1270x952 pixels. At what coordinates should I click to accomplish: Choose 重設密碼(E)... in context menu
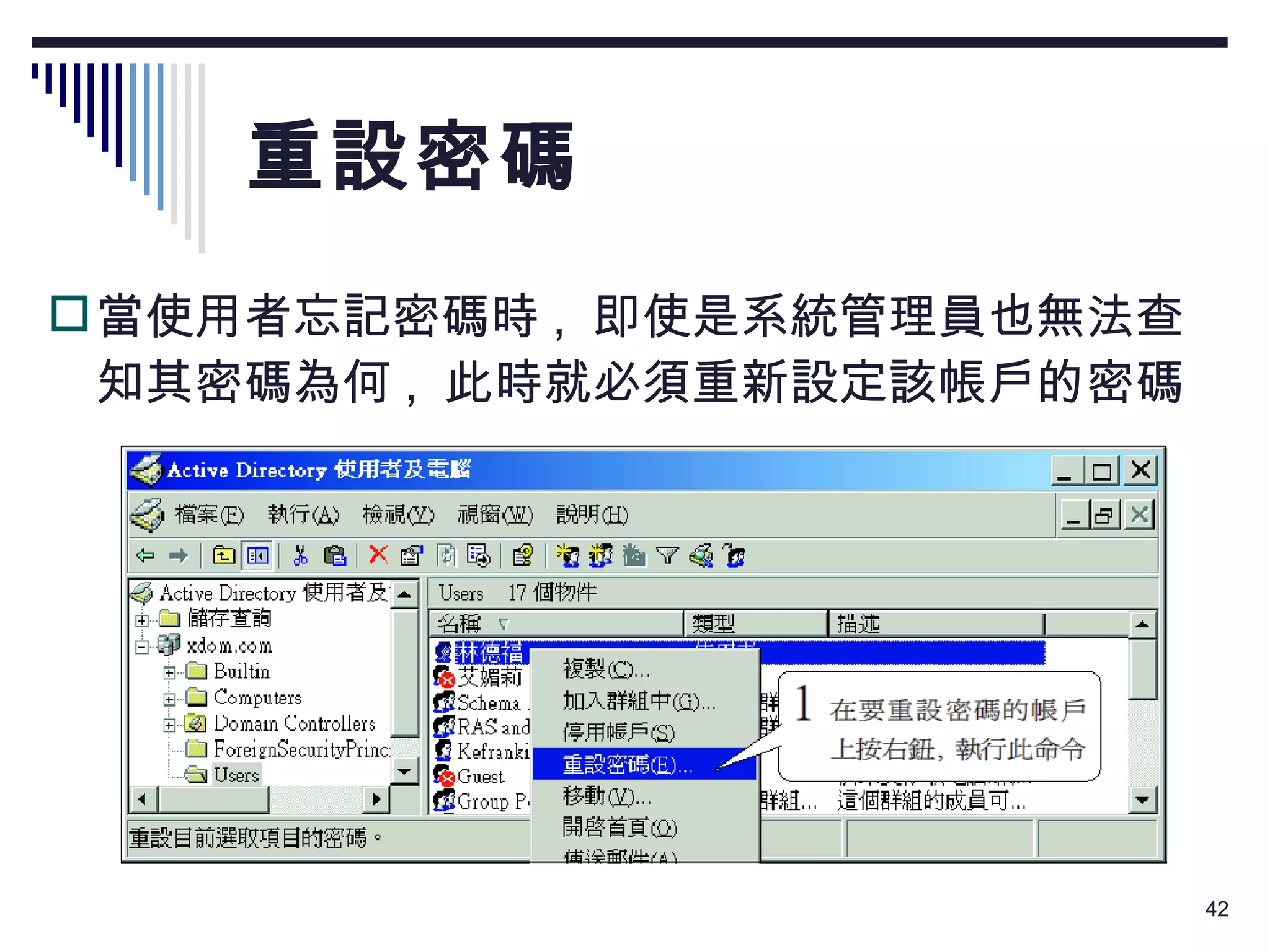click(x=645, y=764)
